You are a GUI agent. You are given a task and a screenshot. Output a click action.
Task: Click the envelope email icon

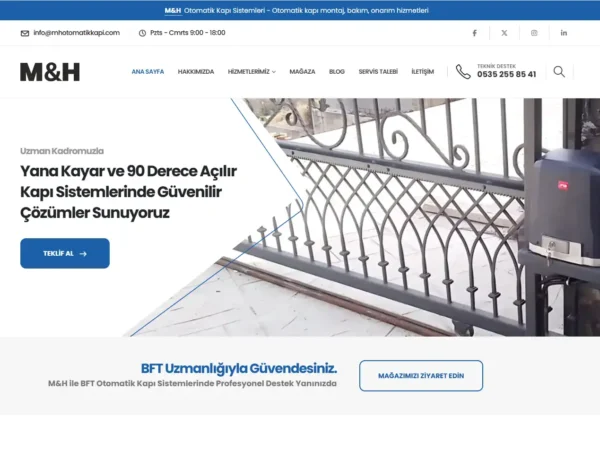(25, 33)
